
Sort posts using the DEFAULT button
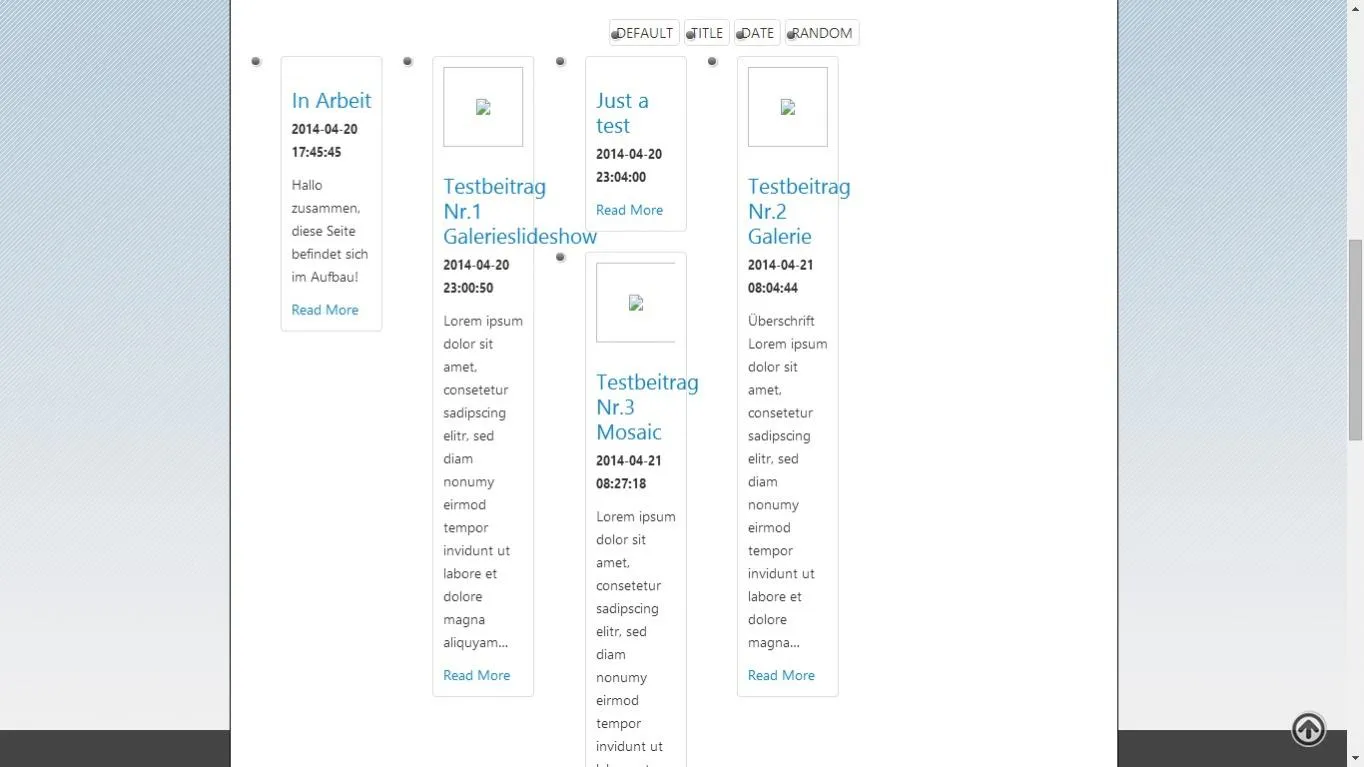644,33
